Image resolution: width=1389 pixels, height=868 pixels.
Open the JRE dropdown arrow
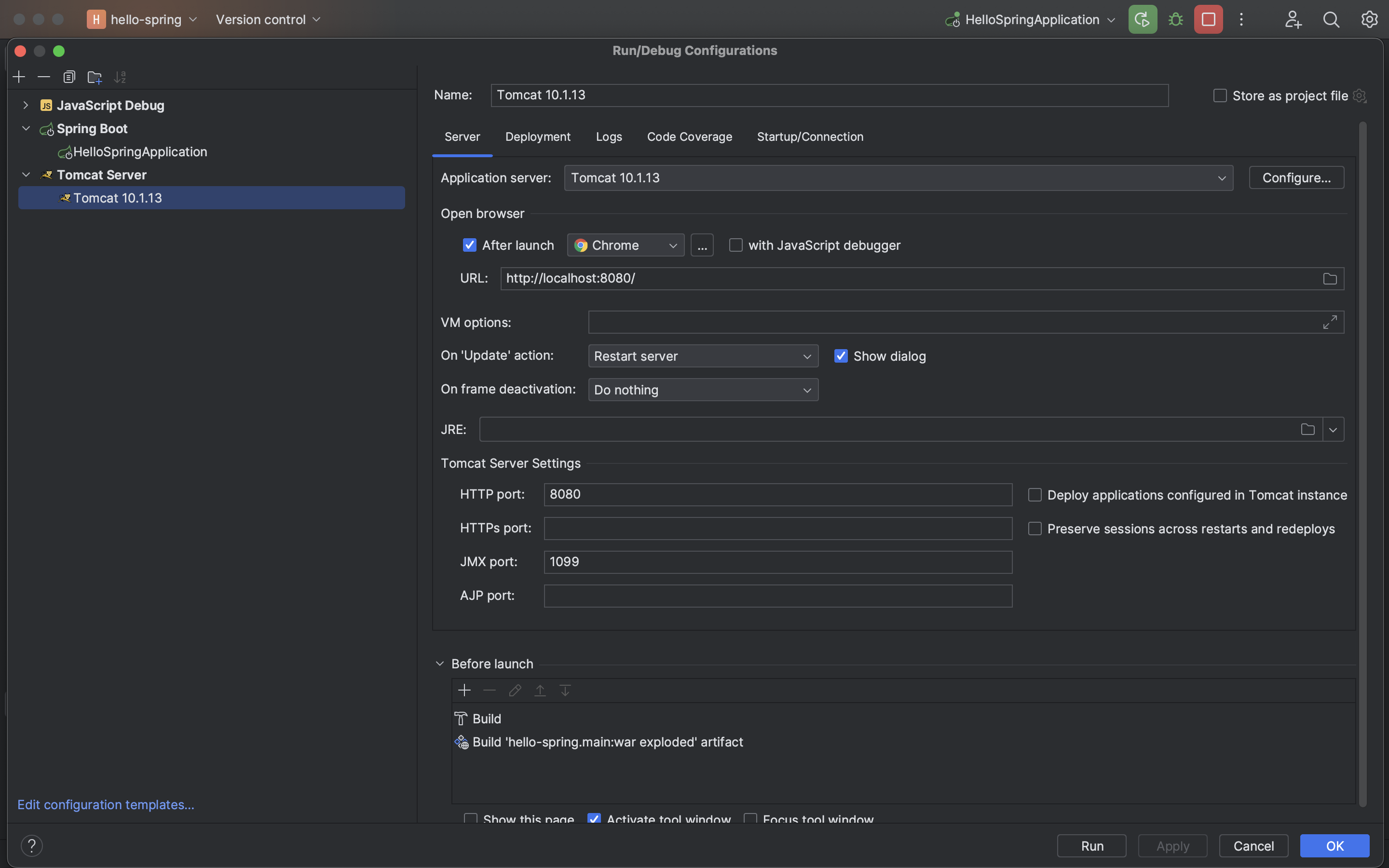coord(1334,429)
